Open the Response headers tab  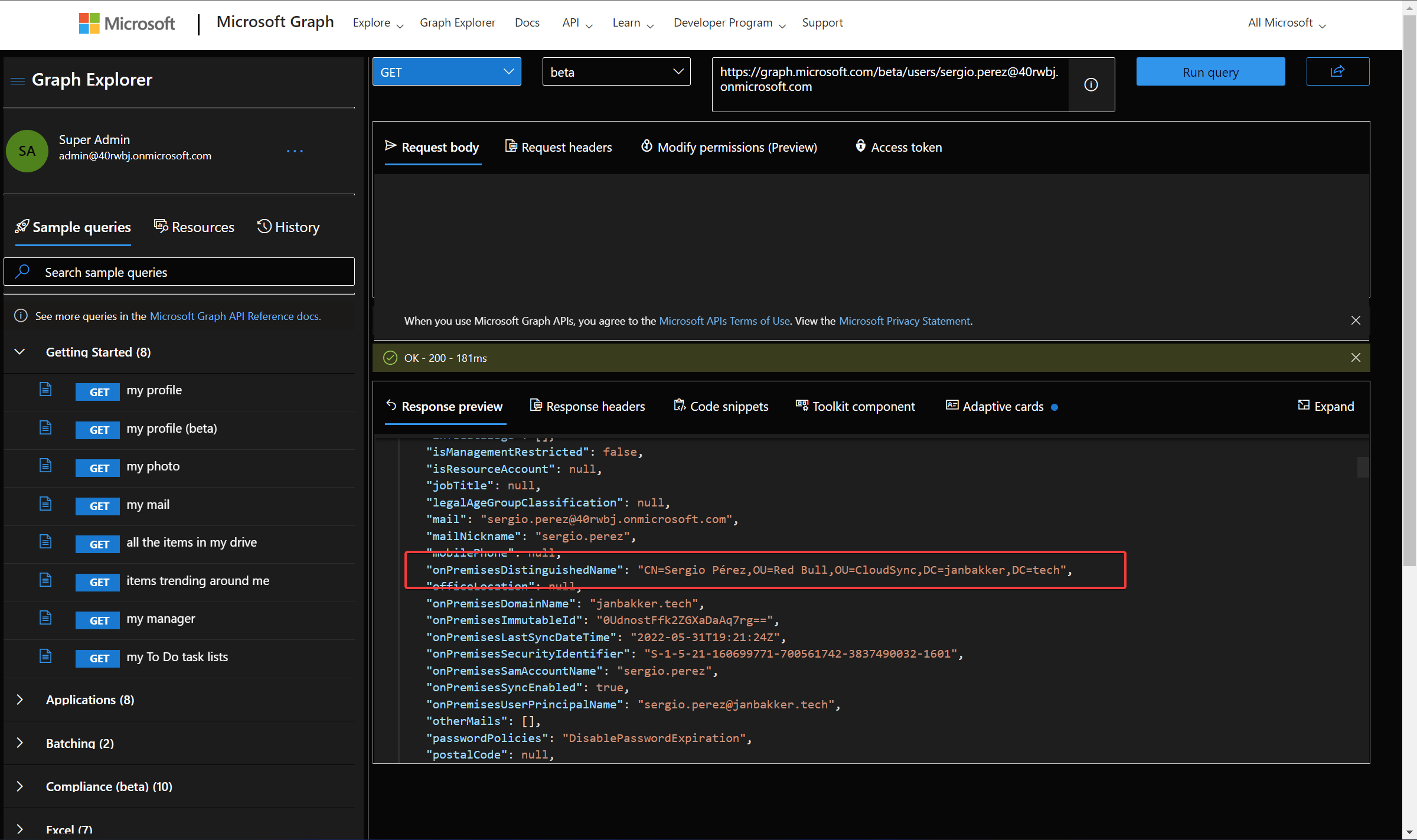click(x=587, y=406)
